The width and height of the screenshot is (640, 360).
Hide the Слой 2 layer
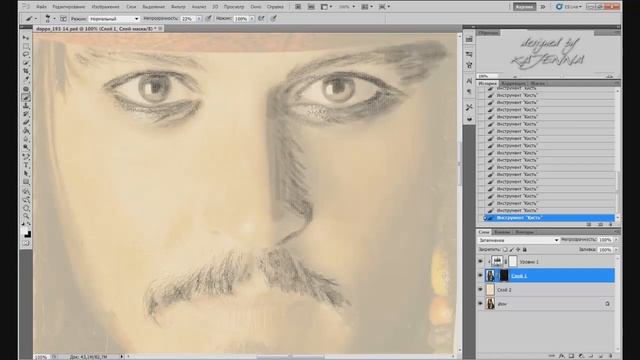pyautogui.click(x=480, y=290)
